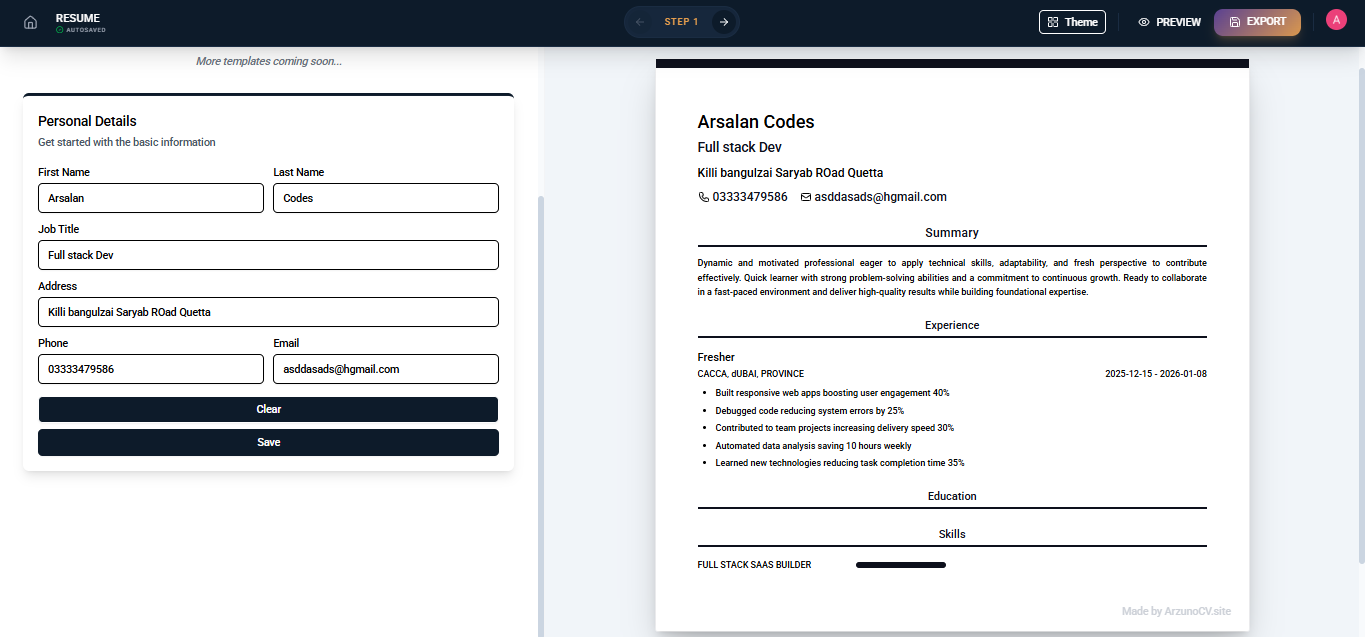Click the 'Personal Details' heading
Screen dimensions: 1365x637
pos(87,121)
